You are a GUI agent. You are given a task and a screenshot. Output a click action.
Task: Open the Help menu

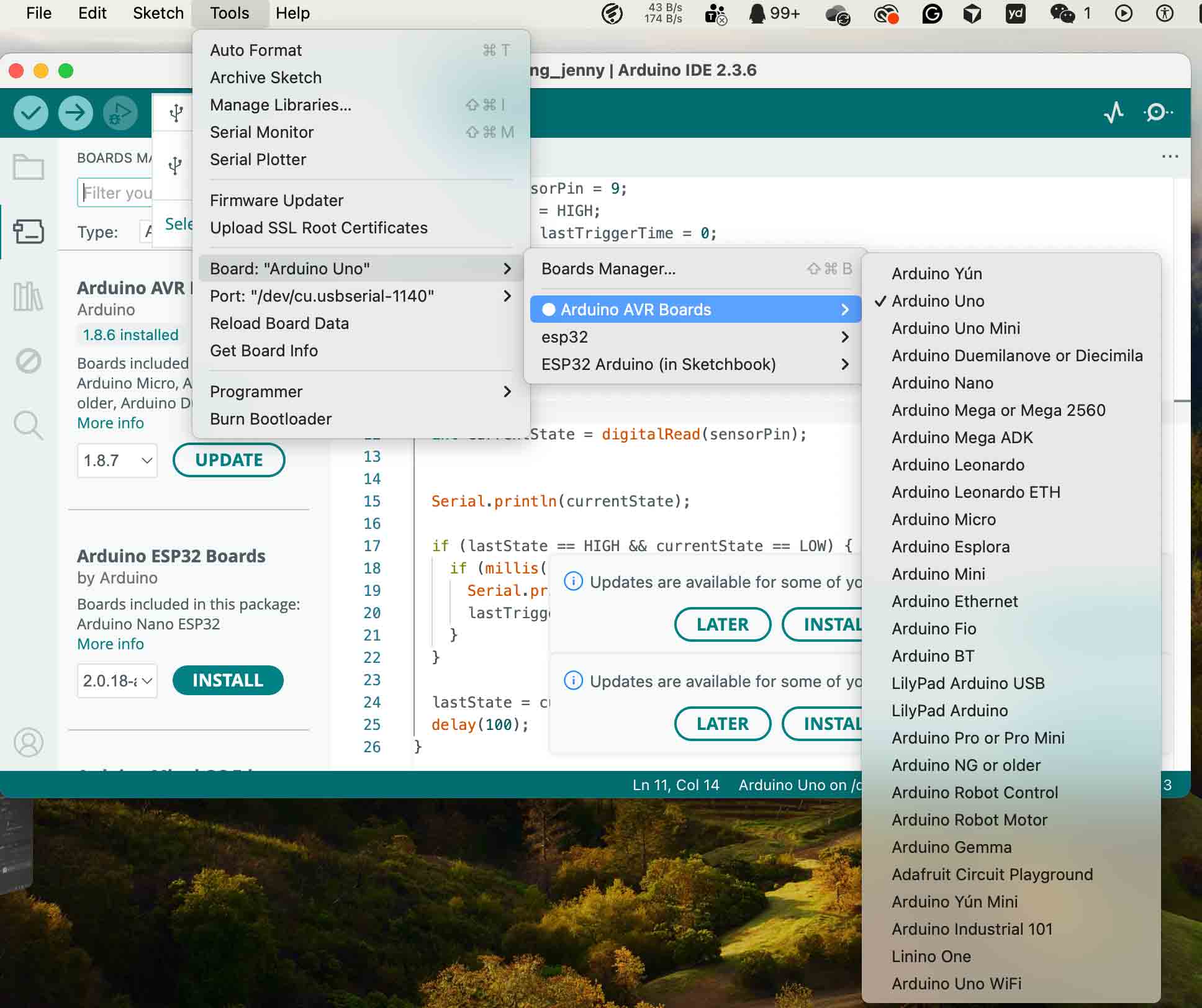coord(292,13)
